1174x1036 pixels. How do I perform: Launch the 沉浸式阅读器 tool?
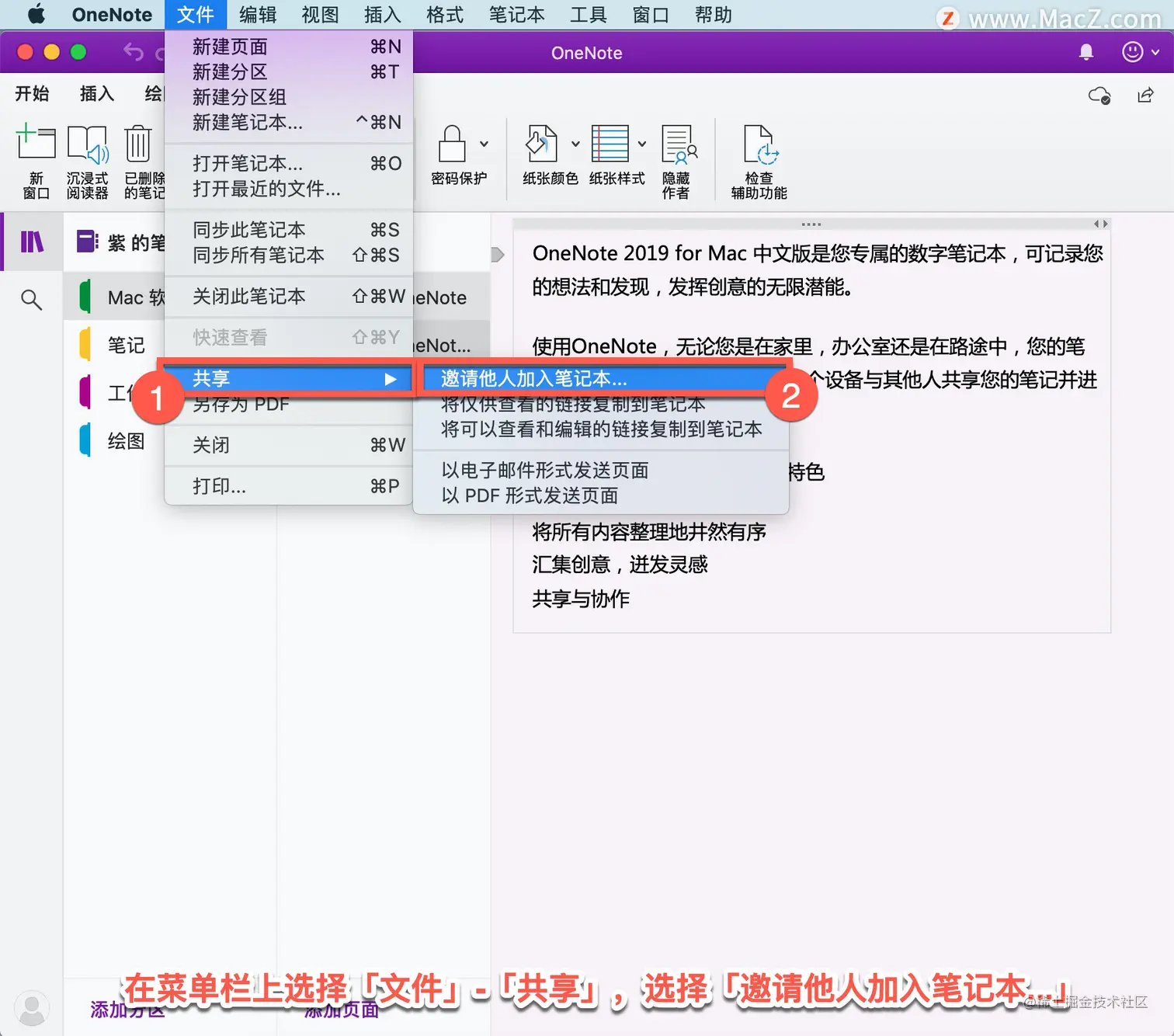(87, 162)
